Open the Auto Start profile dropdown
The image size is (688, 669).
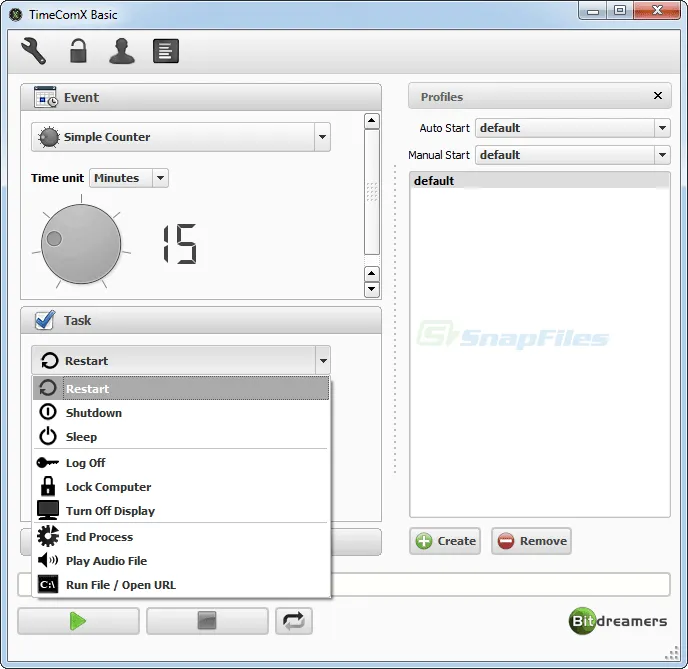(573, 128)
